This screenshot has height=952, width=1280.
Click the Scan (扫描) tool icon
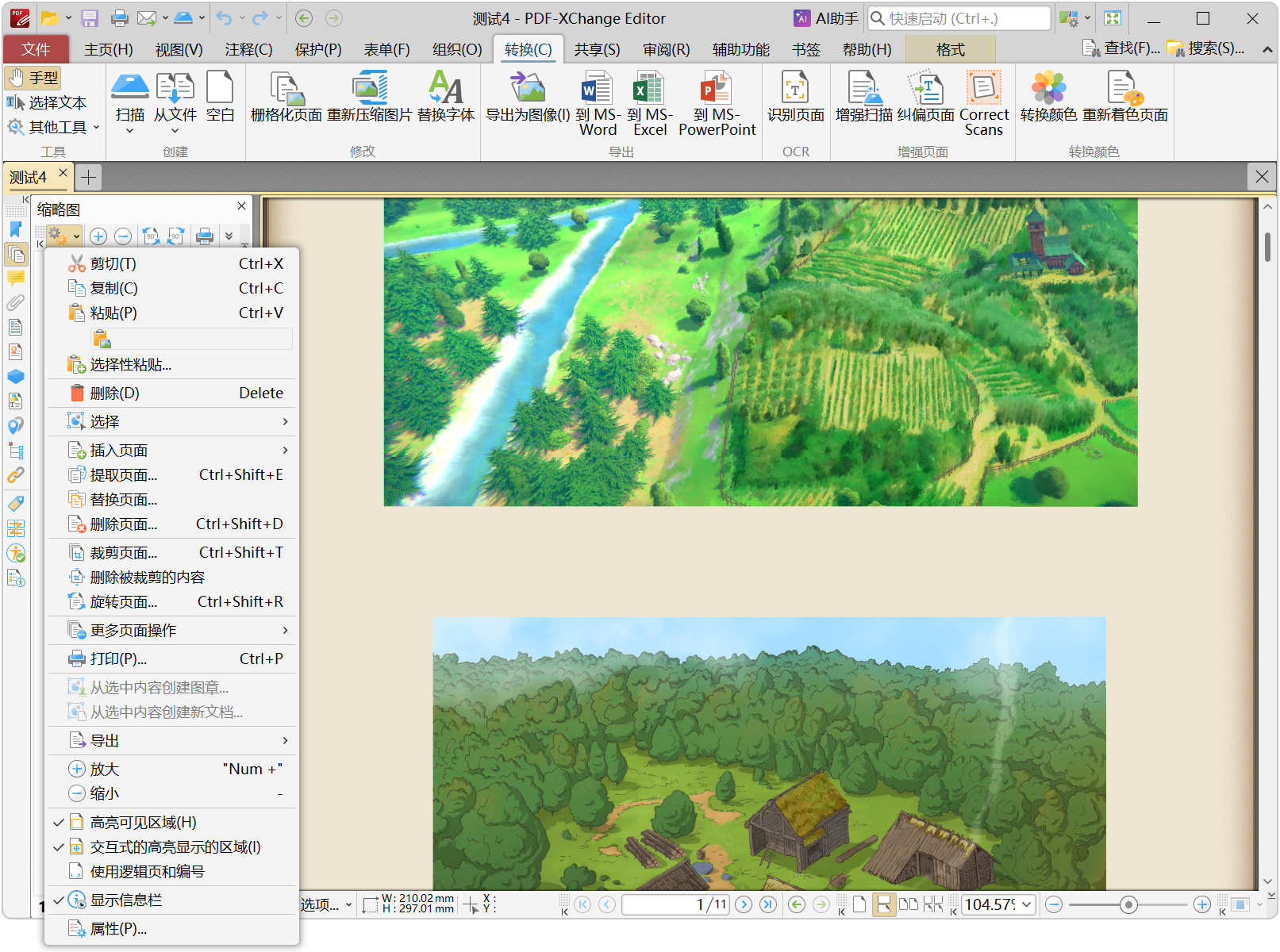(x=130, y=87)
